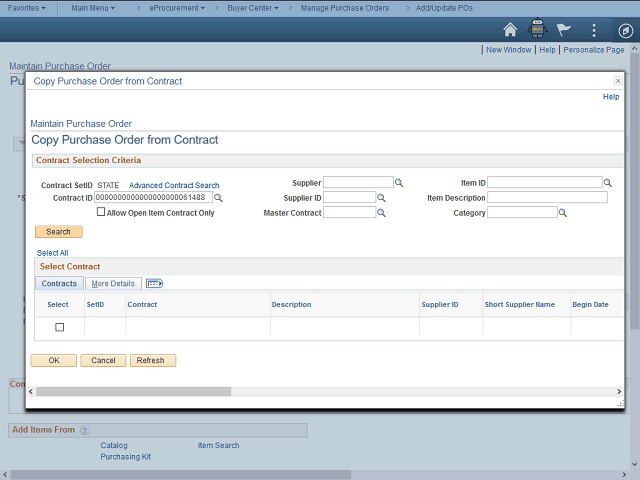Click Item ID lookup magnifier icon

coord(609,183)
